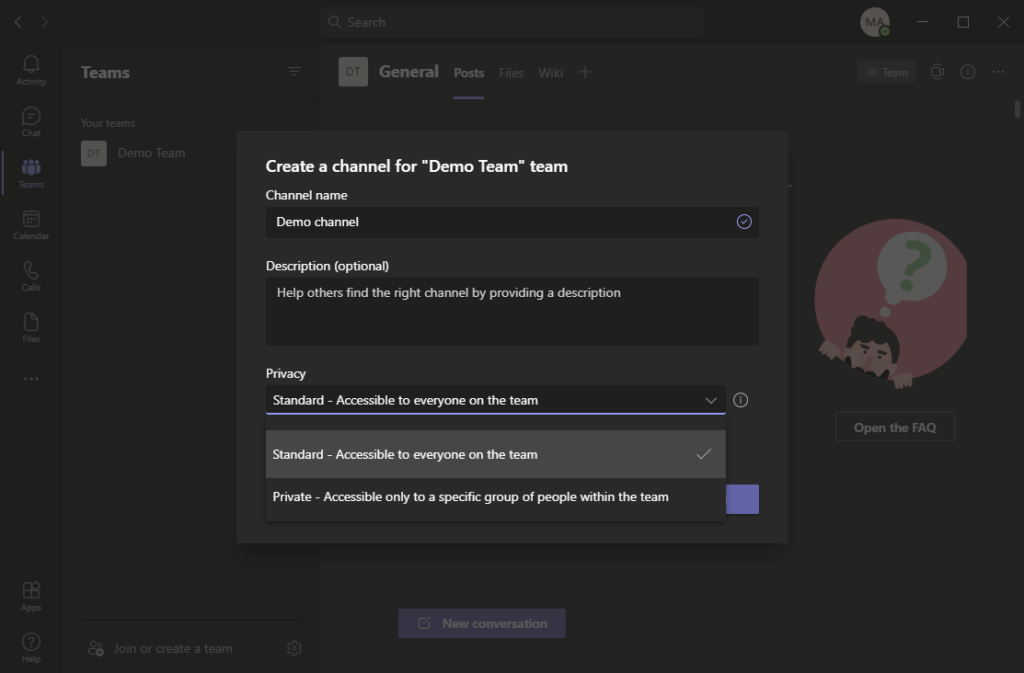Select Private privacy option
This screenshot has height=673, width=1024.
(x=496, y=497)
